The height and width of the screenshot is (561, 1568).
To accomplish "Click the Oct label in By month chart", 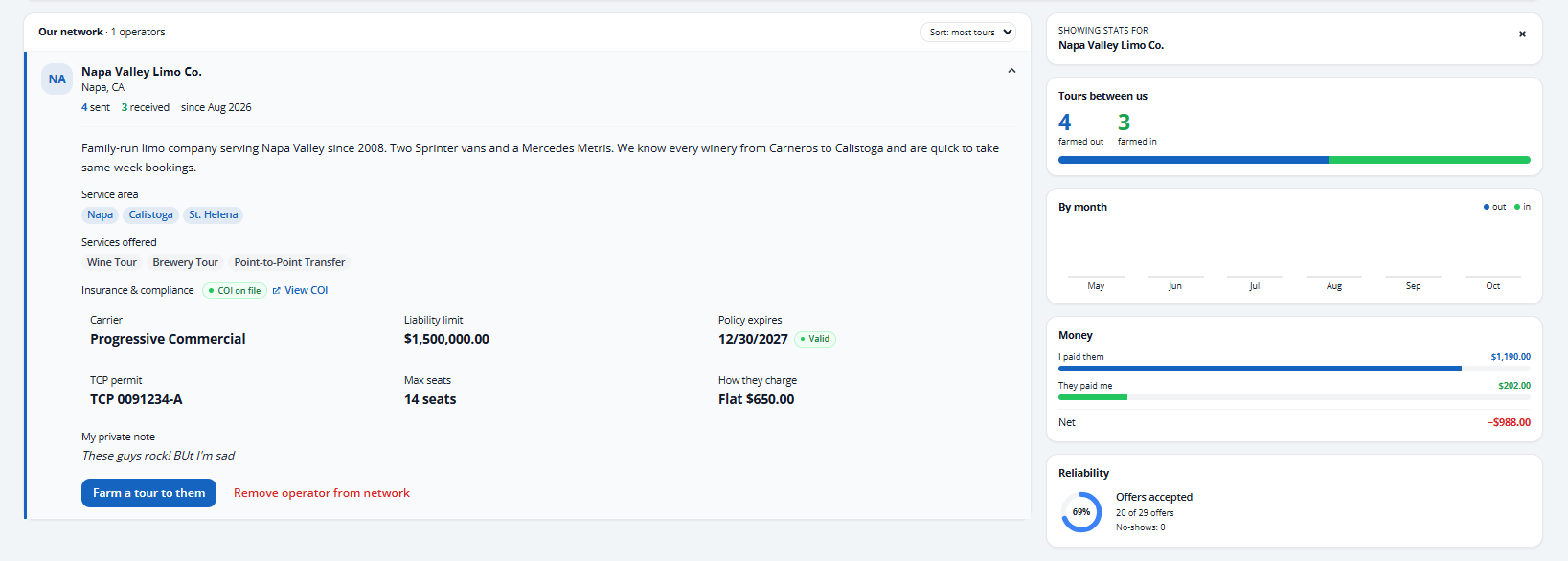I will pyautogui.click(x=1493, y=286).
